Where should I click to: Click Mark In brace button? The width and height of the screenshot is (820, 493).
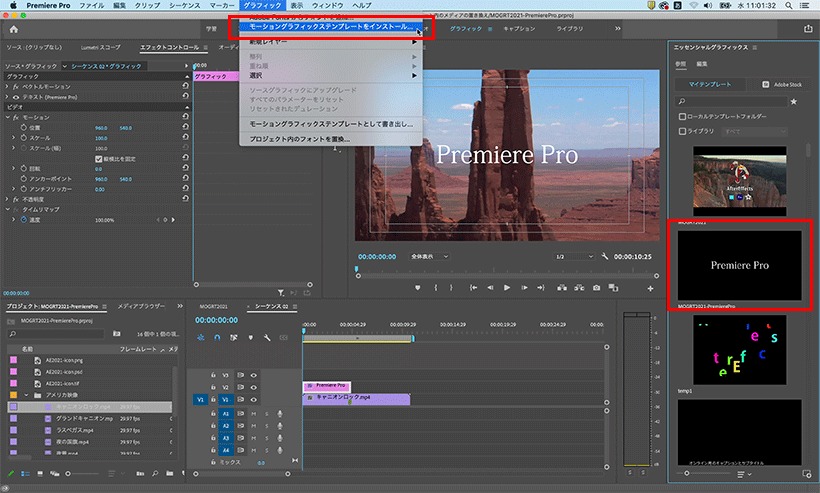click(x=436, y=288)
